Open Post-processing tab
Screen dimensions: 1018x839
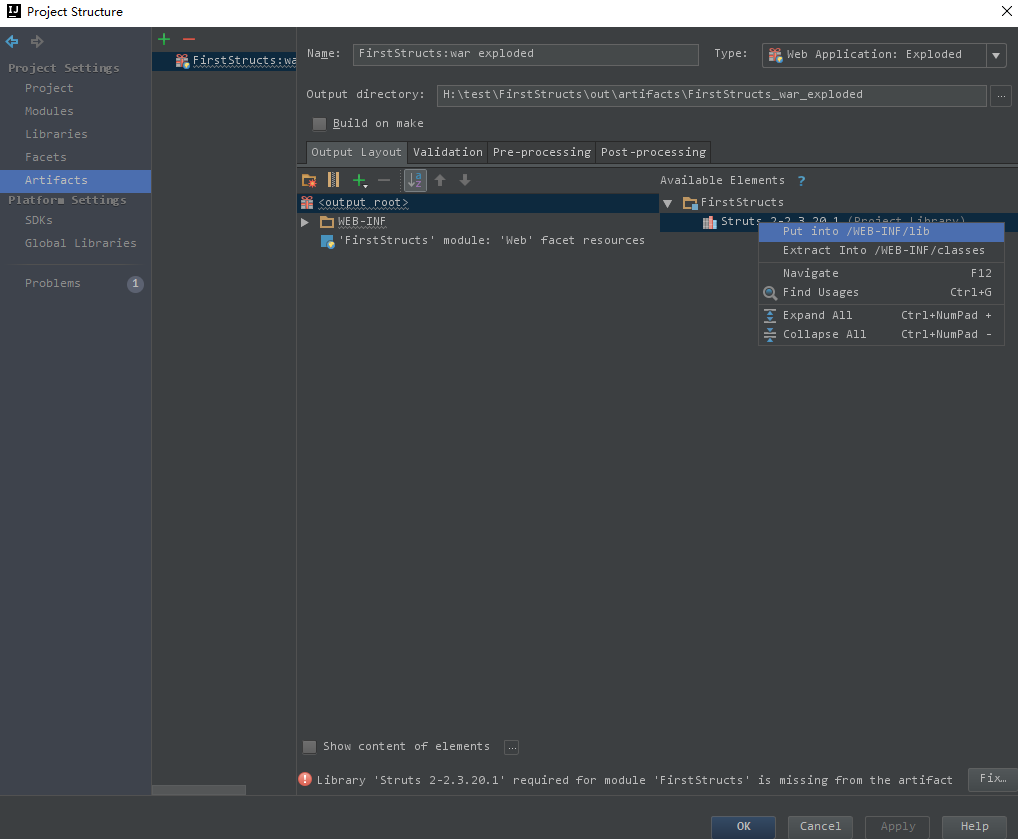point(653,152)
